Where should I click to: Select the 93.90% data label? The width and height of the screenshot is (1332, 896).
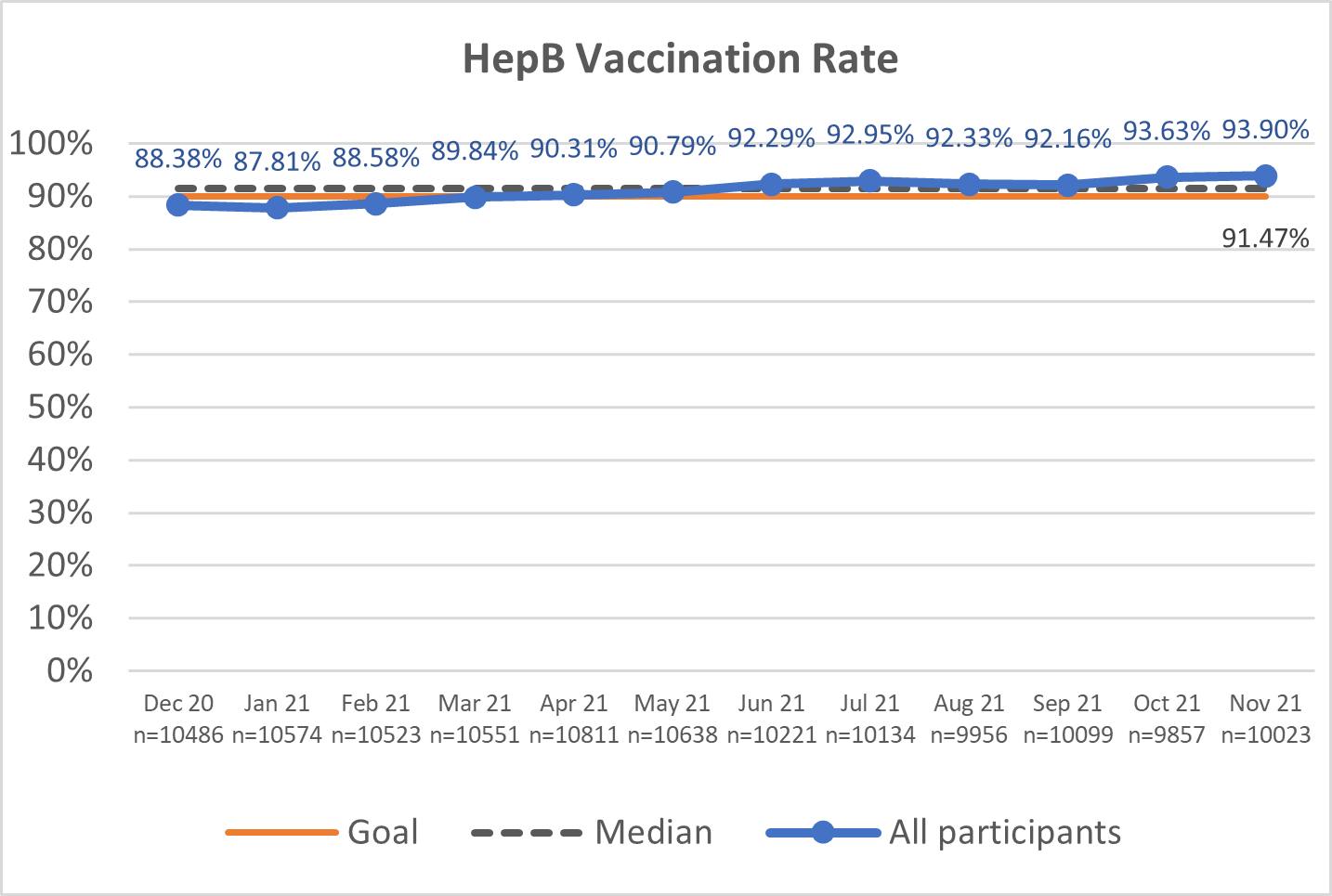(x=1265, y=130)
